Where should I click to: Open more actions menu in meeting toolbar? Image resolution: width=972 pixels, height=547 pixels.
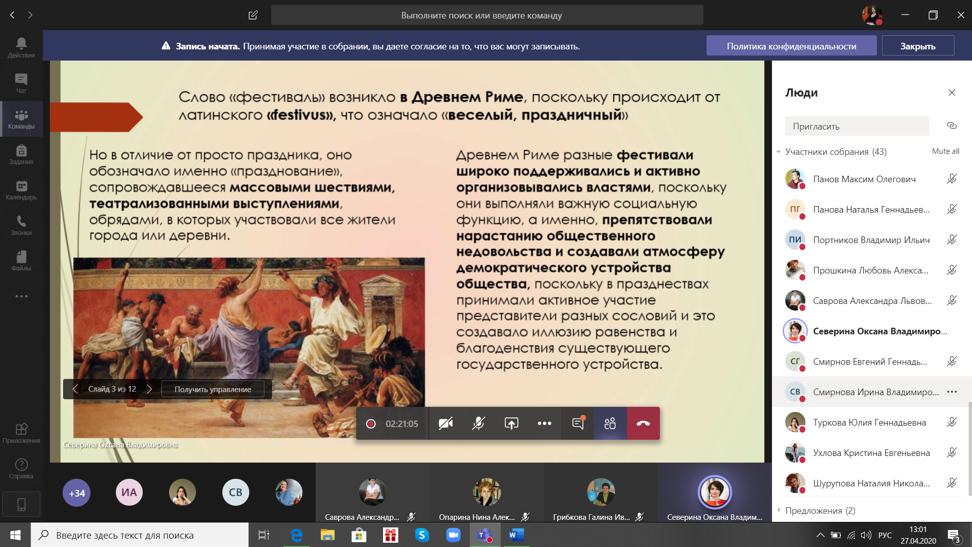[x=544, y=424]
